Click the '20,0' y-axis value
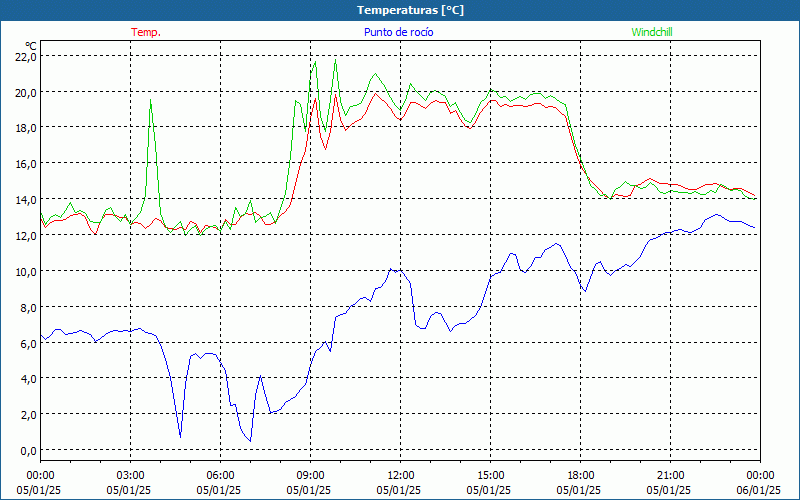 tap(26, 92)
